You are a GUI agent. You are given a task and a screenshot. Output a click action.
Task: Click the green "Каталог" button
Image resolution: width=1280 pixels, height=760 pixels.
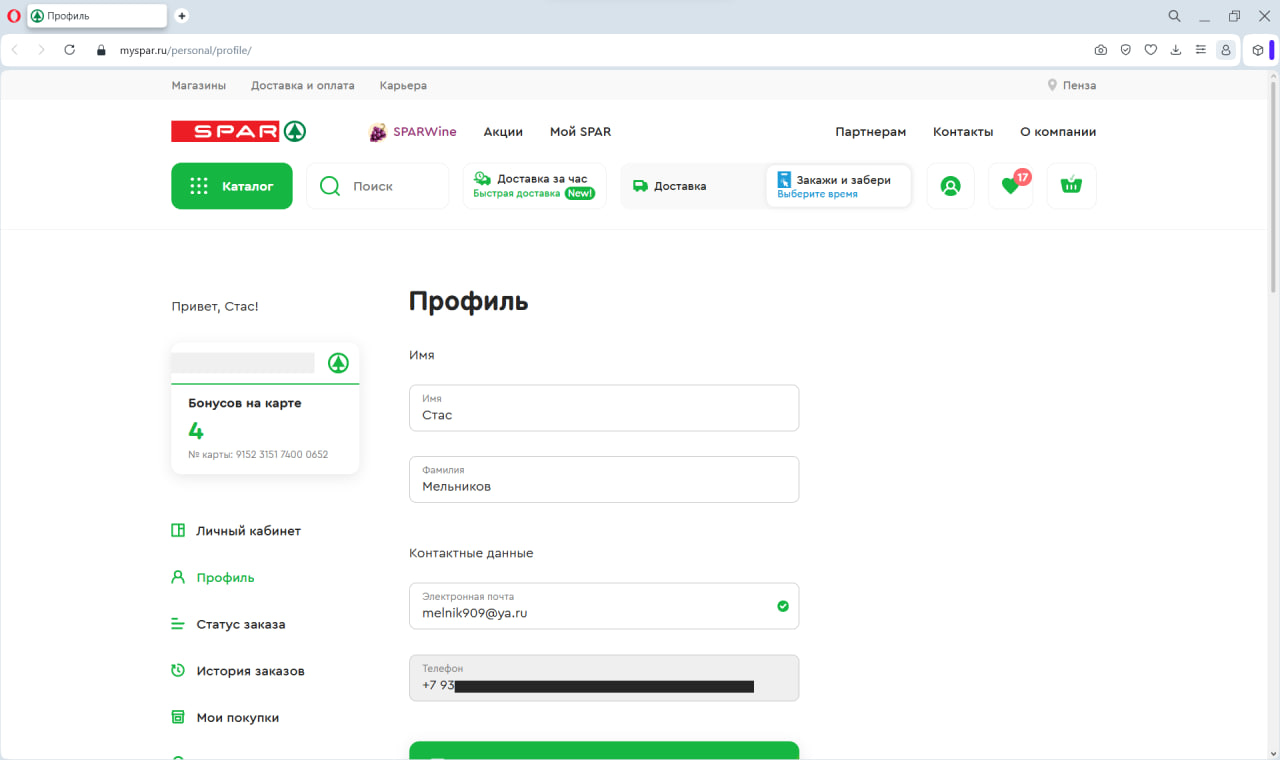tap(231, 185)
